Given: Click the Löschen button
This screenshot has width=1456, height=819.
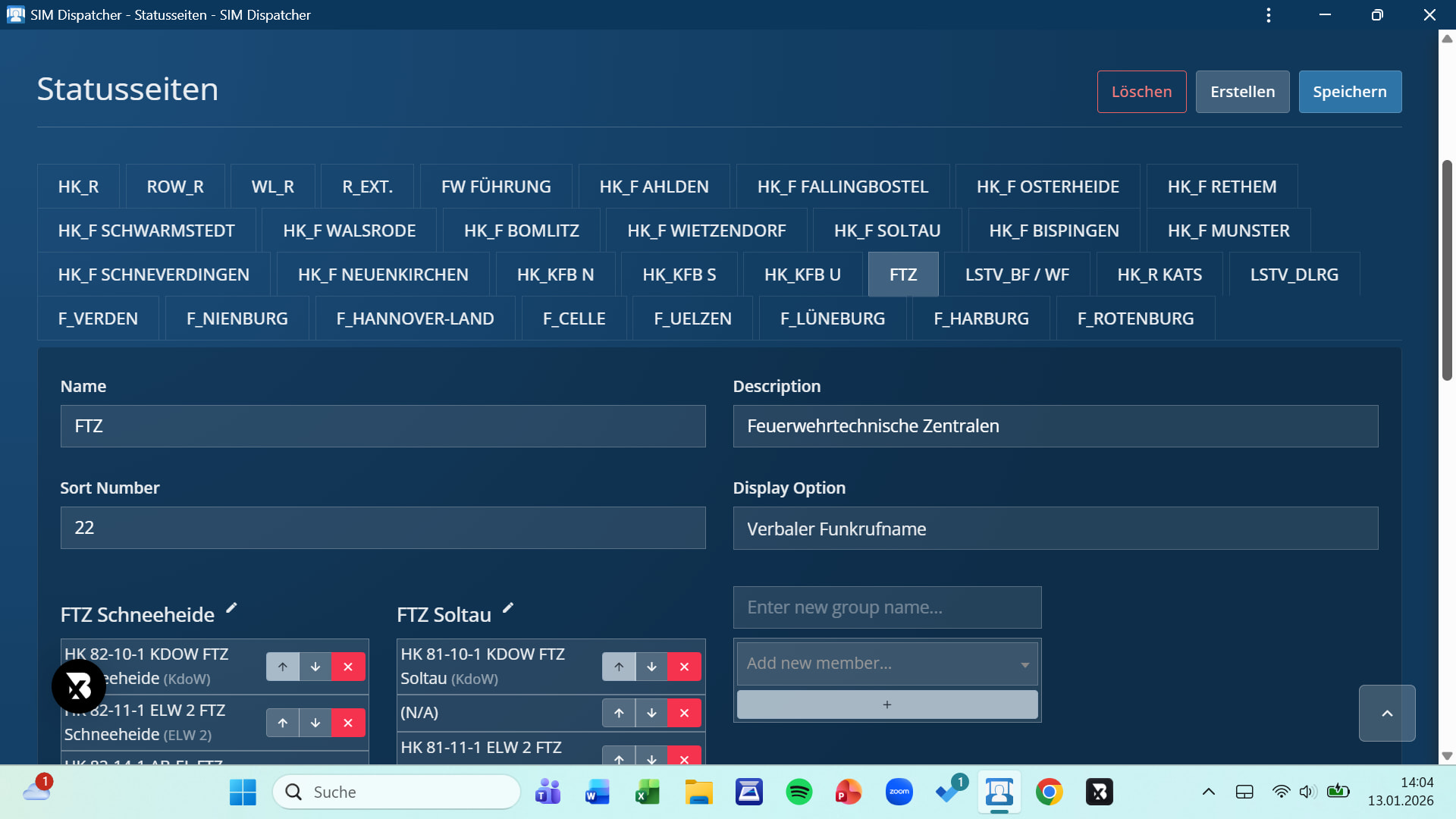Looking at the screenshot, I should pyautogui.click(x=1141, y=92).
